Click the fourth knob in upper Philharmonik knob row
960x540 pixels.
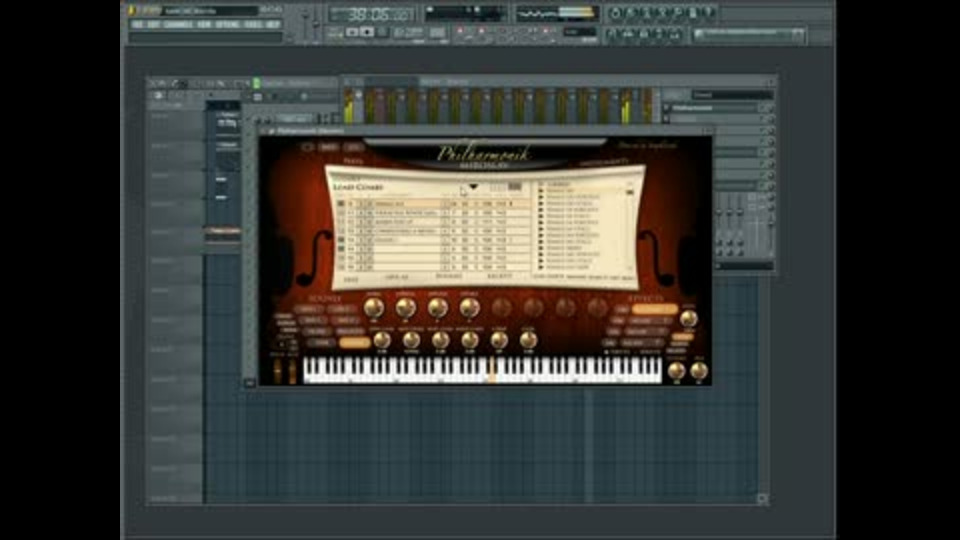pos(470,307)
